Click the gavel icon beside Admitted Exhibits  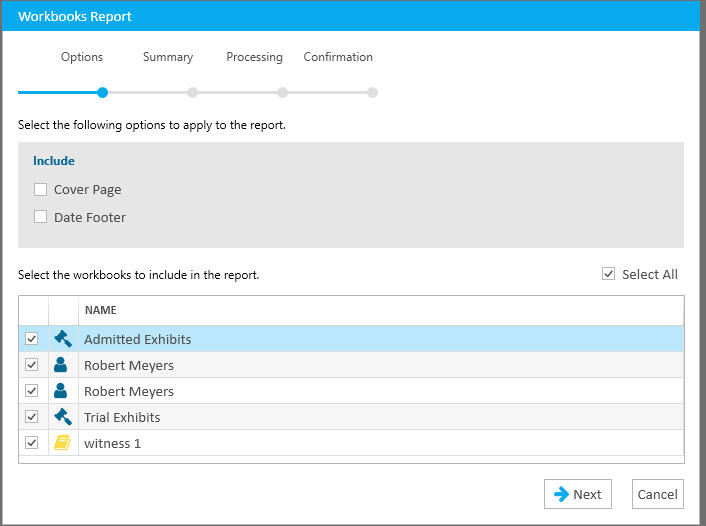63,339
